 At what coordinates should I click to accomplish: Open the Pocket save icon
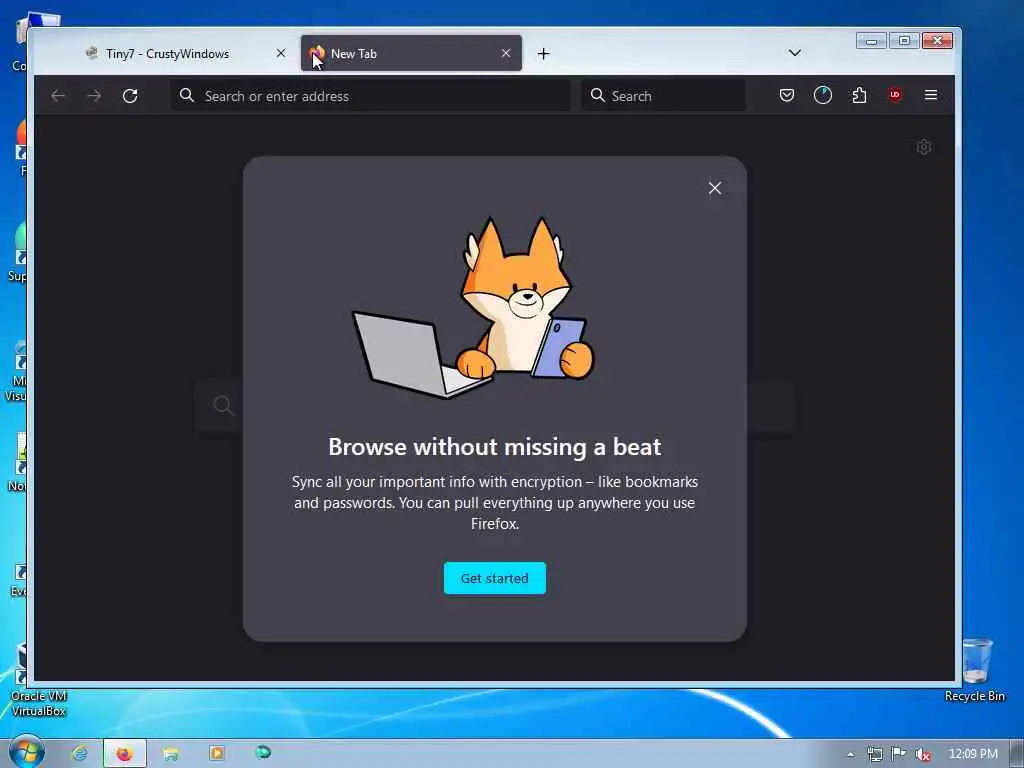[x=787, y=95]
